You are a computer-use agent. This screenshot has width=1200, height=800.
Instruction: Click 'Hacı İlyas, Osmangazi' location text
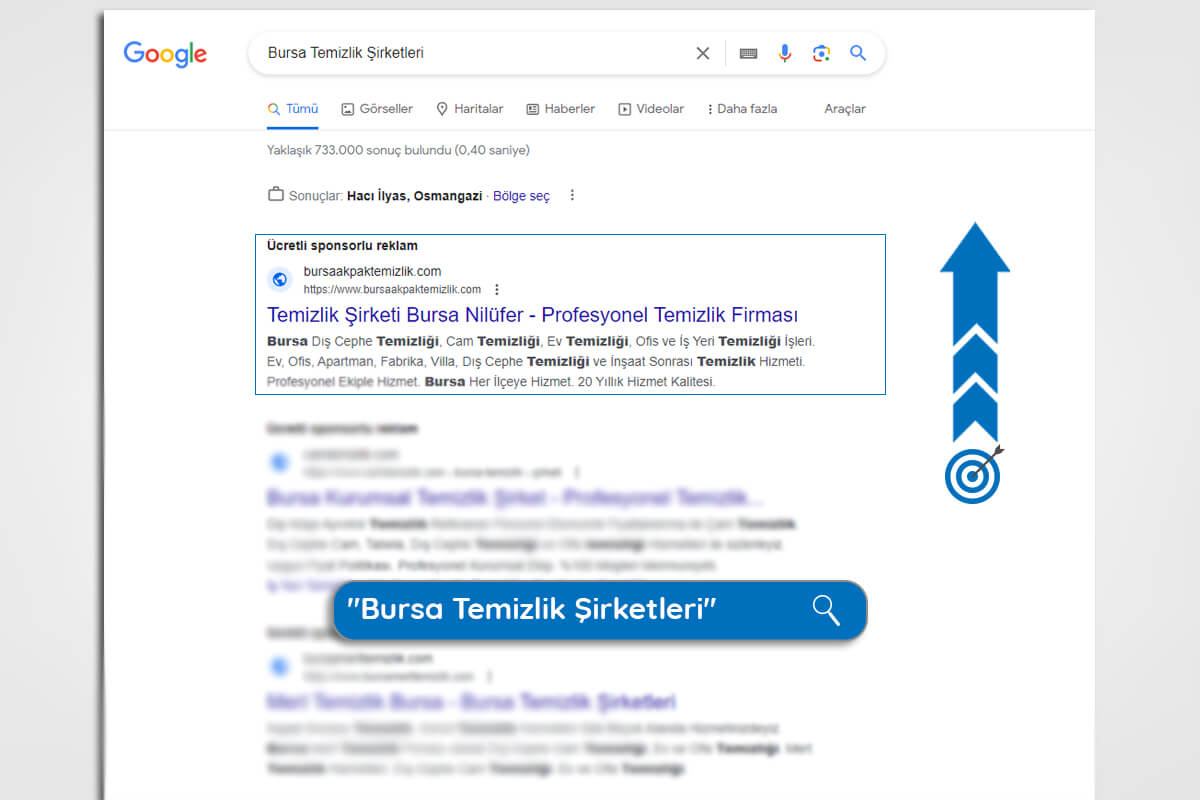tap(414, 196)
